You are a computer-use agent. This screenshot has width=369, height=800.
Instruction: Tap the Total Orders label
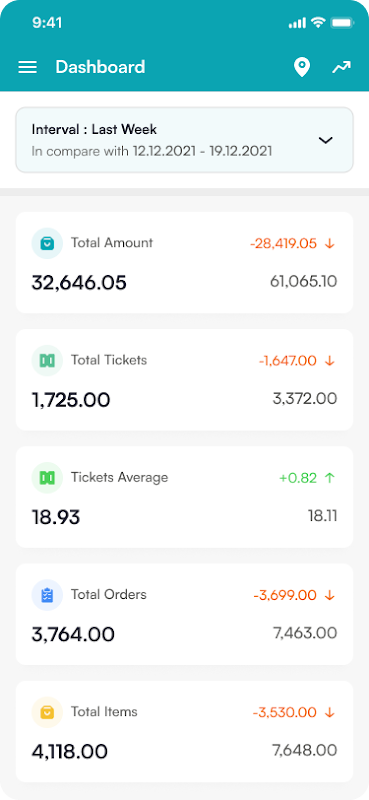click(x=109, y=594)
